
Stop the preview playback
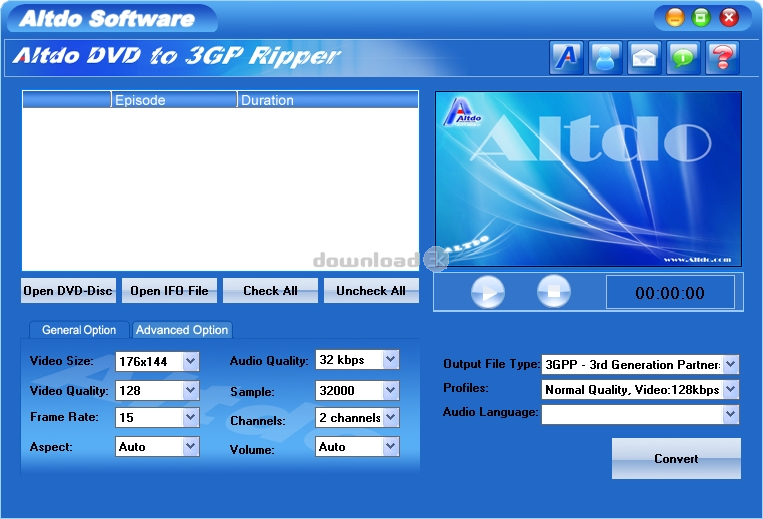click(554, 291)
